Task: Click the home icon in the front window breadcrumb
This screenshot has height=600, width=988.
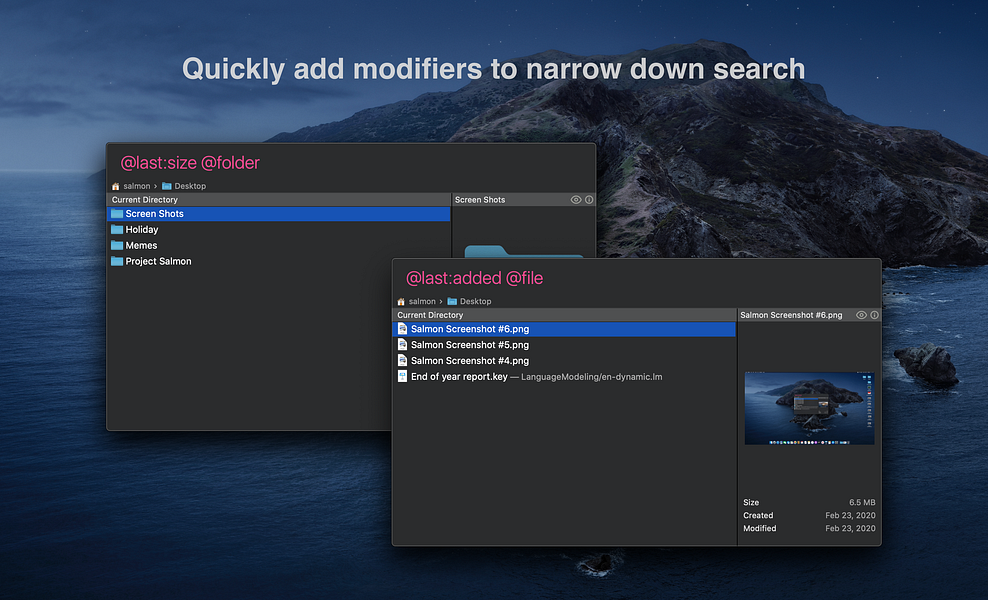Action: click(x=401, y=301)
